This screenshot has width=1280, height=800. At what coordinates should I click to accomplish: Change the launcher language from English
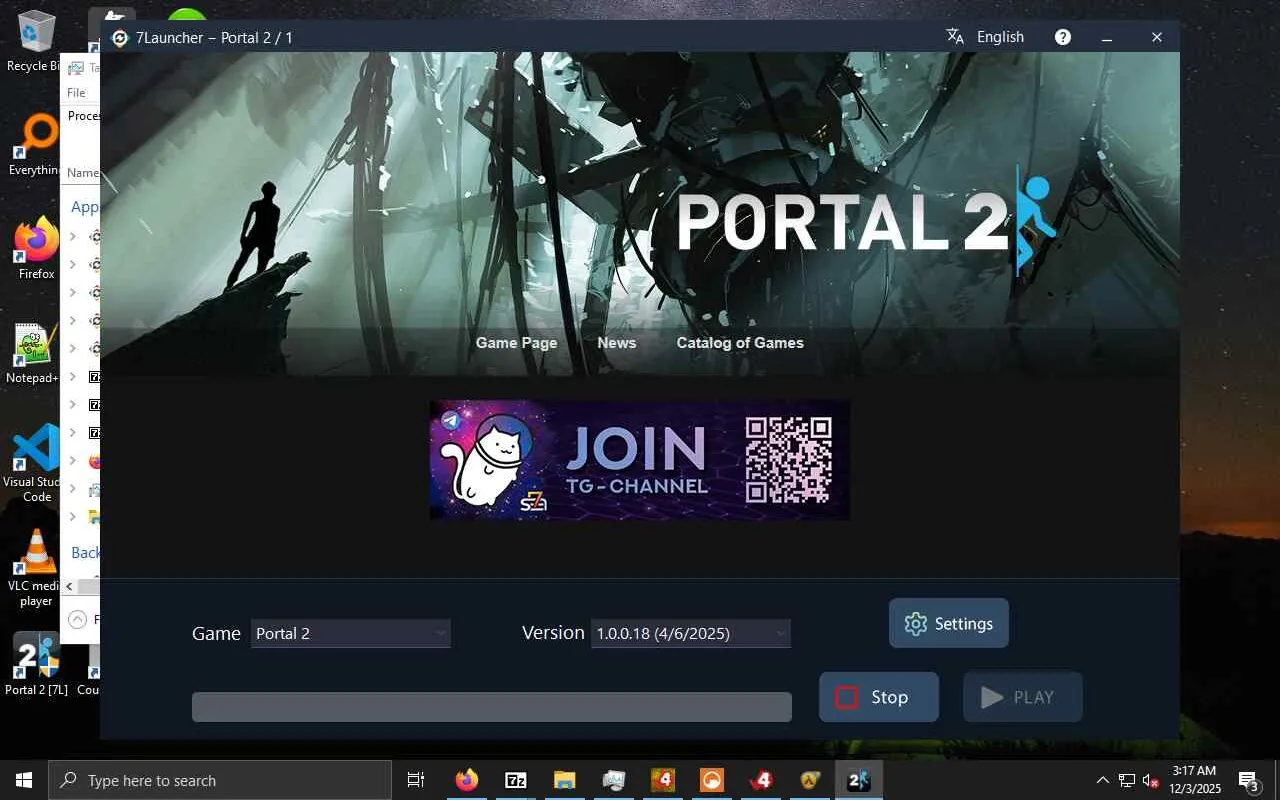tap(1000, 37)
